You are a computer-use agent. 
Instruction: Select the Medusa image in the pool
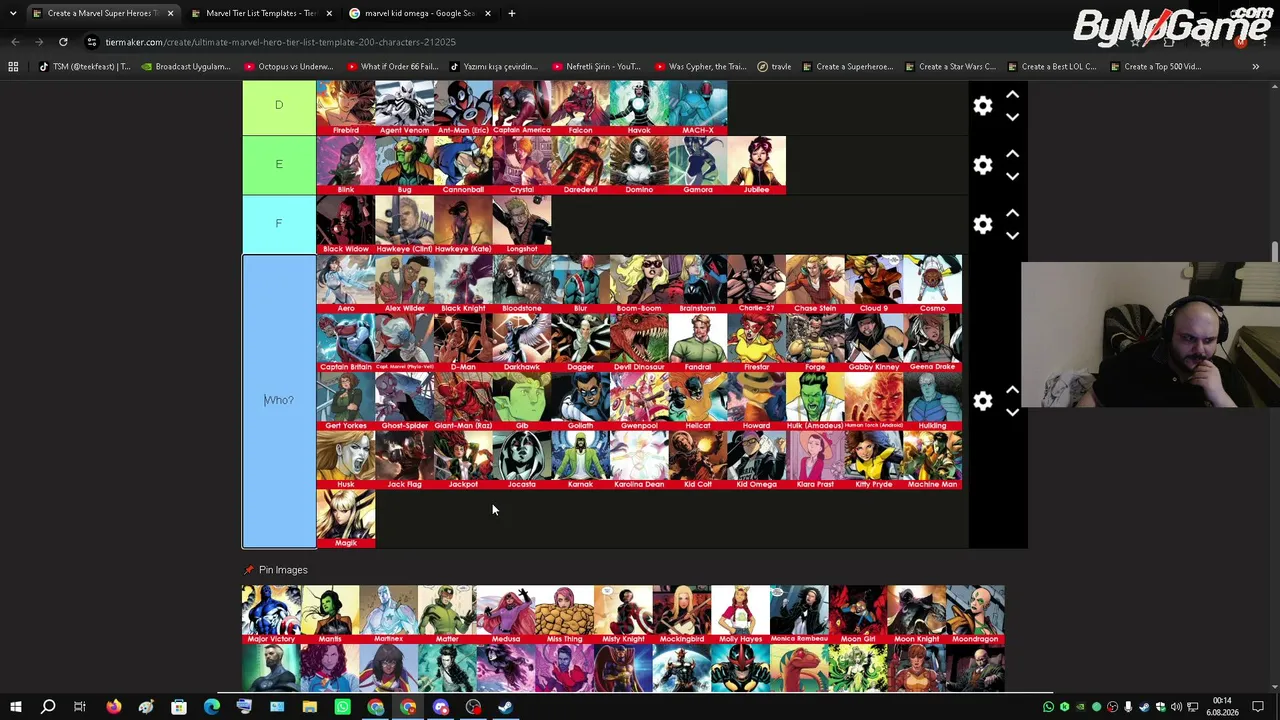[506, 614]
